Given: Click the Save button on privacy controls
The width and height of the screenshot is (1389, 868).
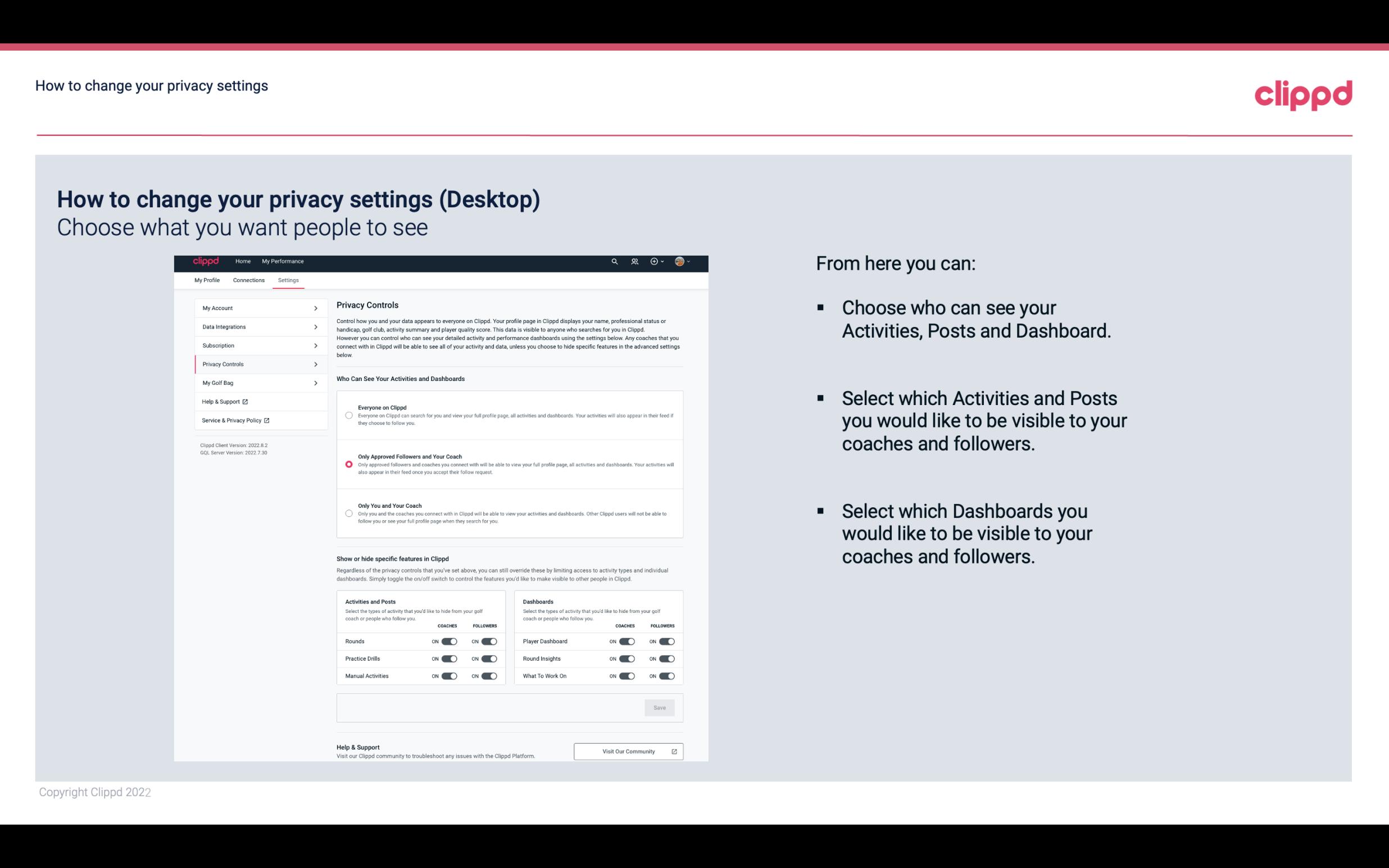Looking at the screenshot, I should click(659, 708).
